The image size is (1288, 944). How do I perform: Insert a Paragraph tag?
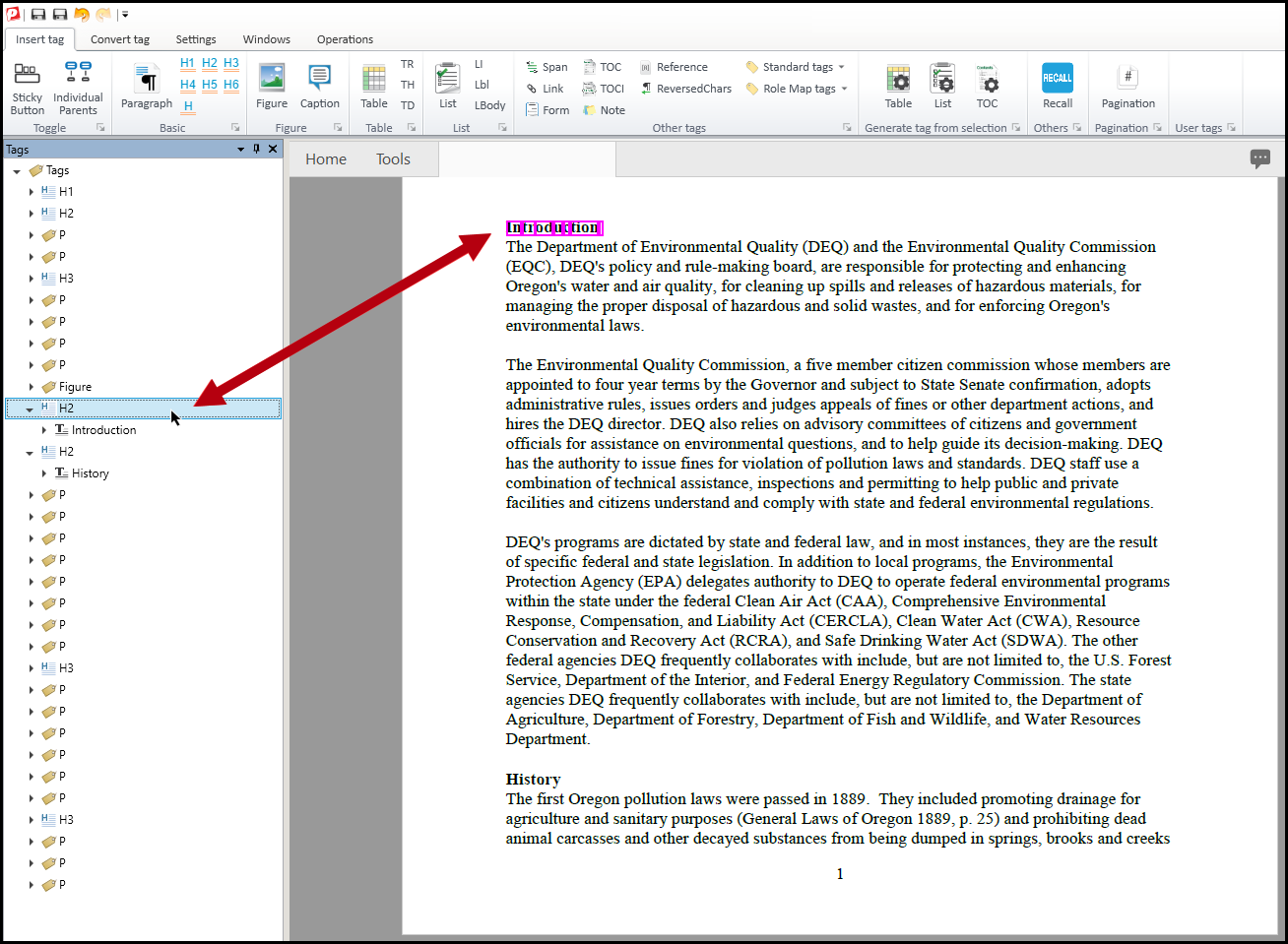pyautogui.click(x=147, y=89)
